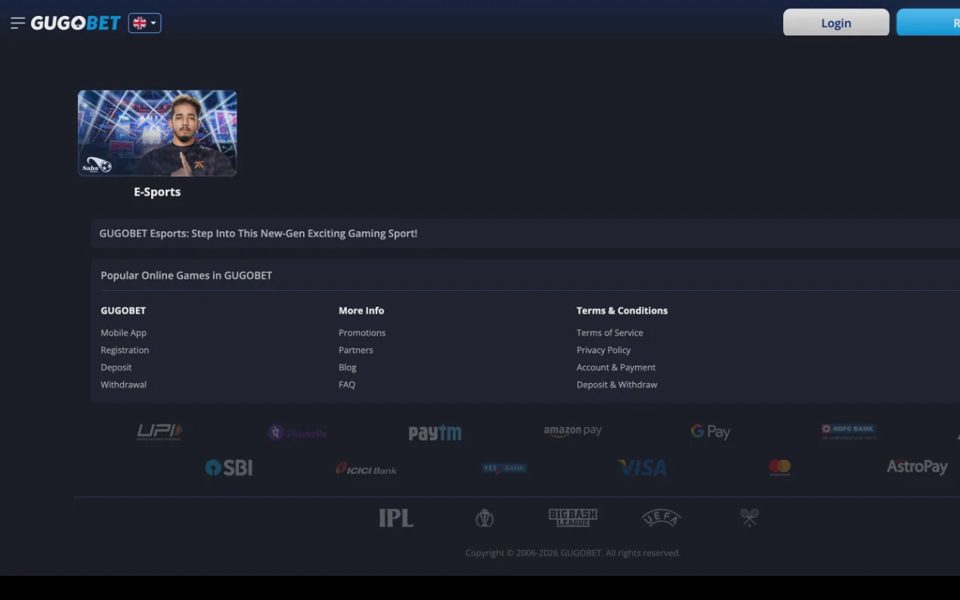This screenshot has width=960, height=600.
Task: Click the Terms & Conditions column heading
Action: (622, 310)
